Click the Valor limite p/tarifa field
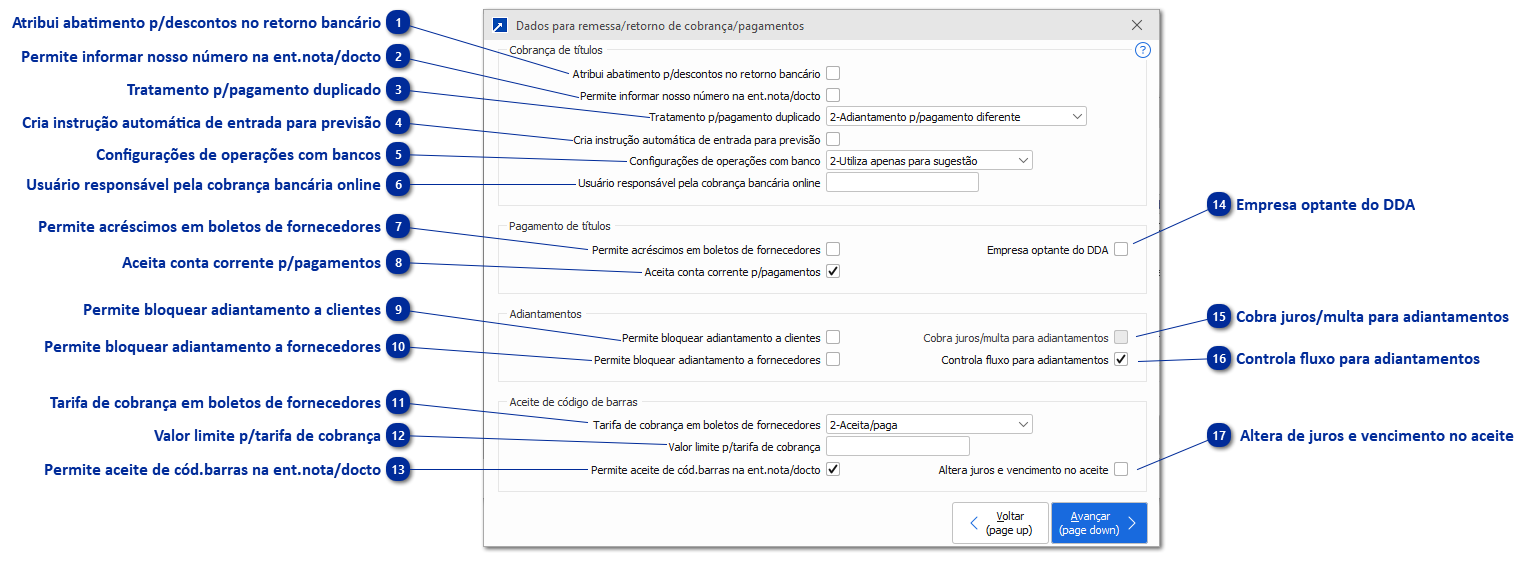Viewport: 1530px width, 563px height. click(898, 447)
